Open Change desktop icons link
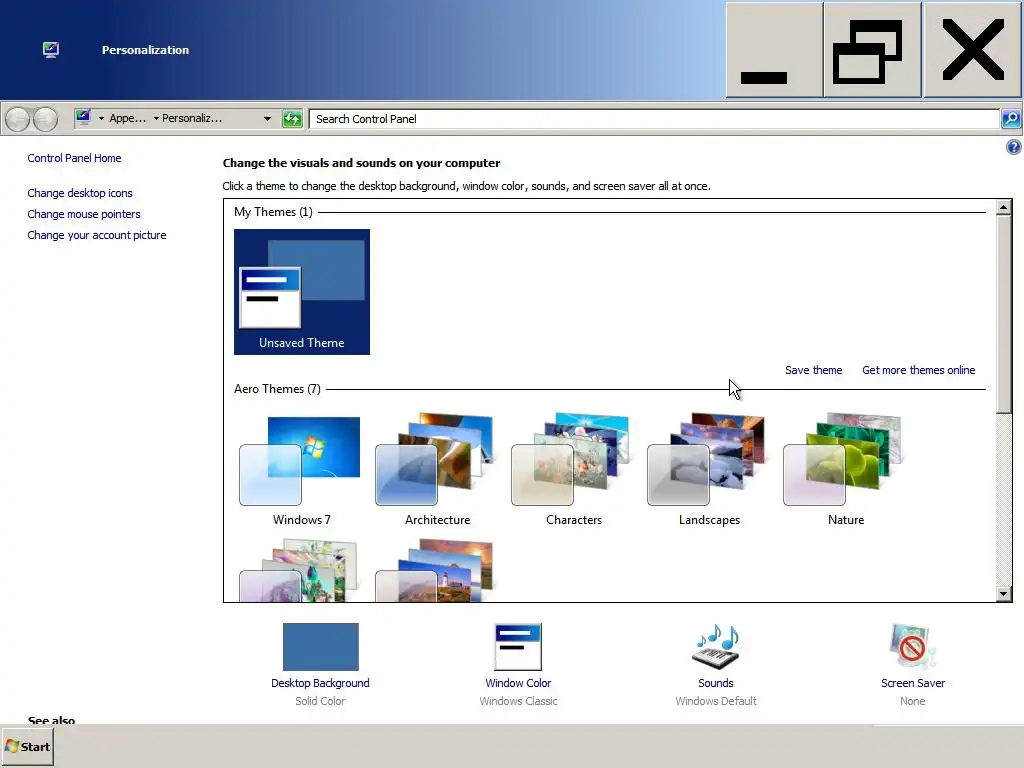This screenshot has height=768, width=1024. tap(80, 193)
